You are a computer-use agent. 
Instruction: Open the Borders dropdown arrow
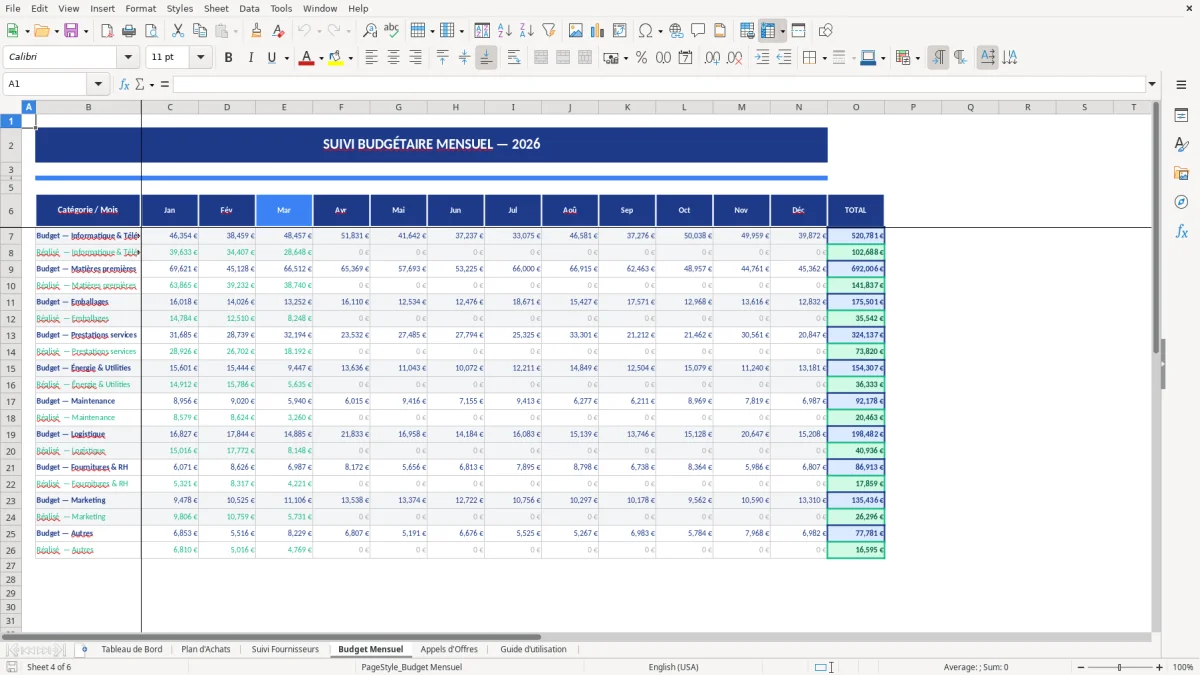[824, 58]
